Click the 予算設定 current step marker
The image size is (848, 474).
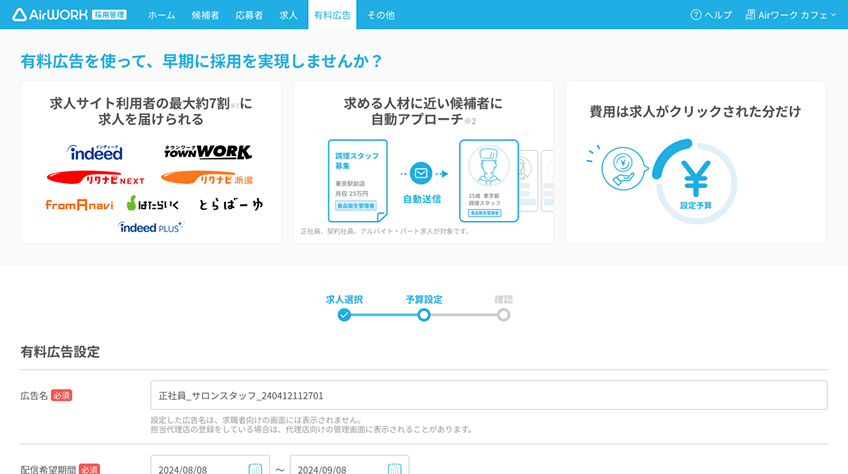pyautogui.click(x=424, y=315)
